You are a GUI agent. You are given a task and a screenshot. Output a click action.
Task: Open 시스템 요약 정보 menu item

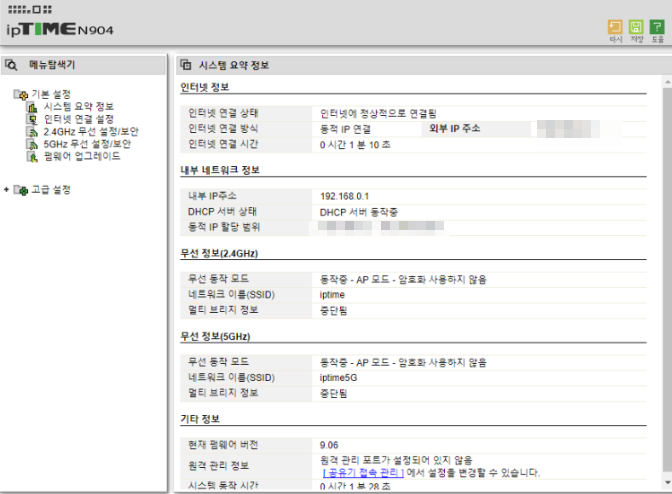click(79, 107)
